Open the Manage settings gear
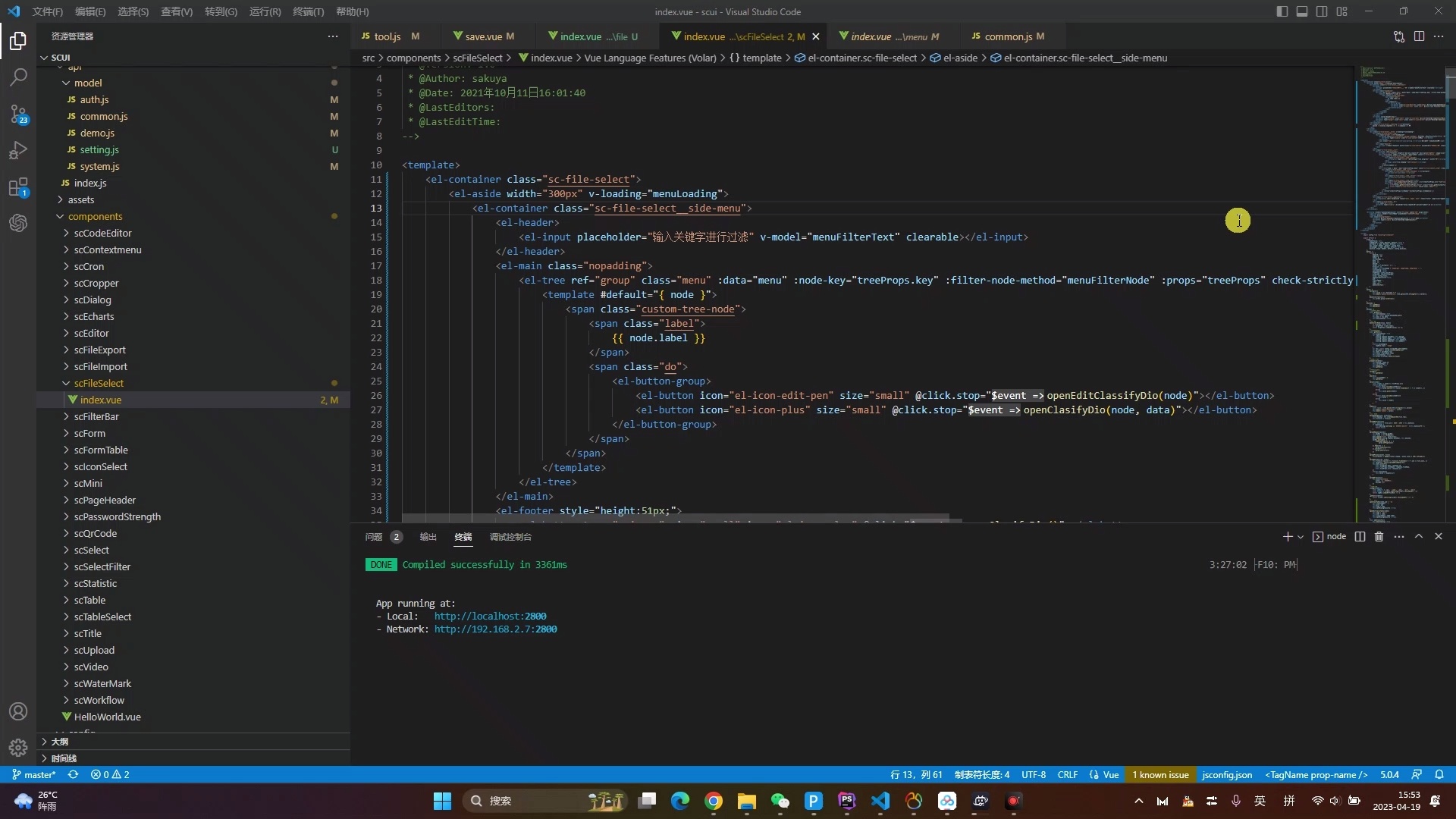Viewport: 1456px width, 819px height. tap(18, 748)
